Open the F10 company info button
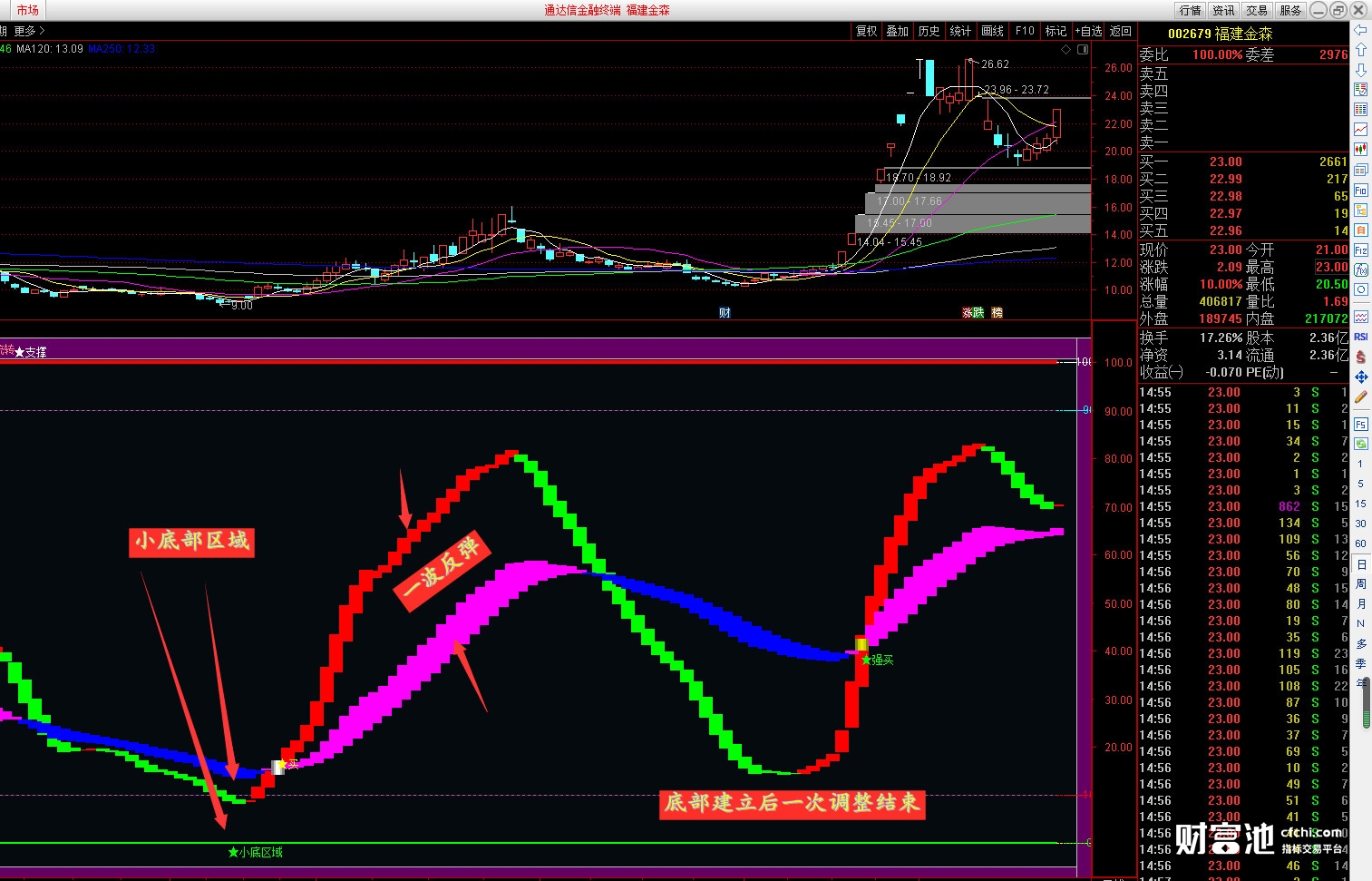The image size is (1372, 881). (1025, 31)
